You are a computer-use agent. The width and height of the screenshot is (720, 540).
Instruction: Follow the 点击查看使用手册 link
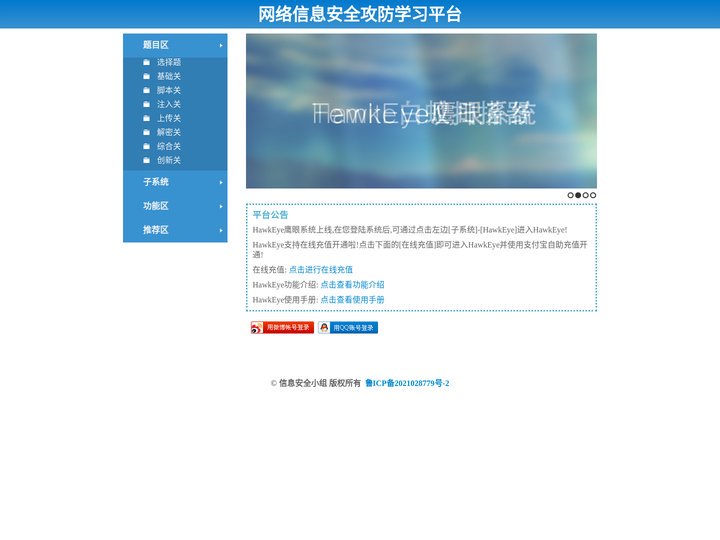pos(352,300)
